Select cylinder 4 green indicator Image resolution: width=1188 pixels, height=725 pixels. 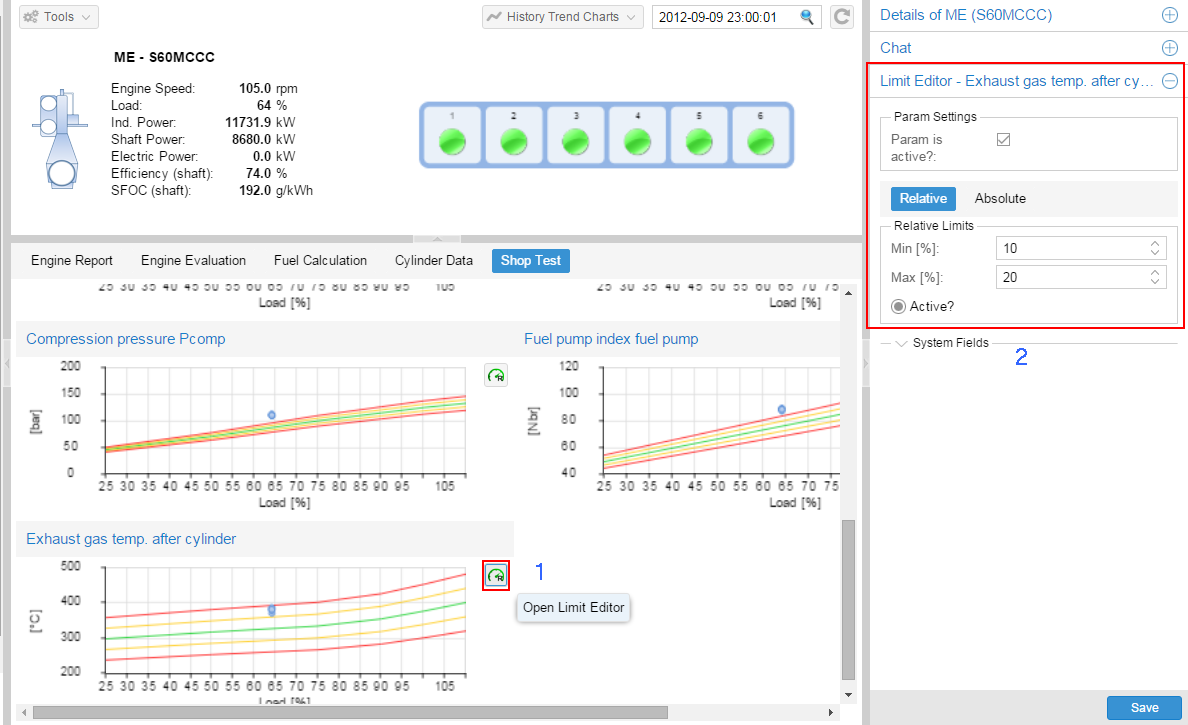coord(637,142)
